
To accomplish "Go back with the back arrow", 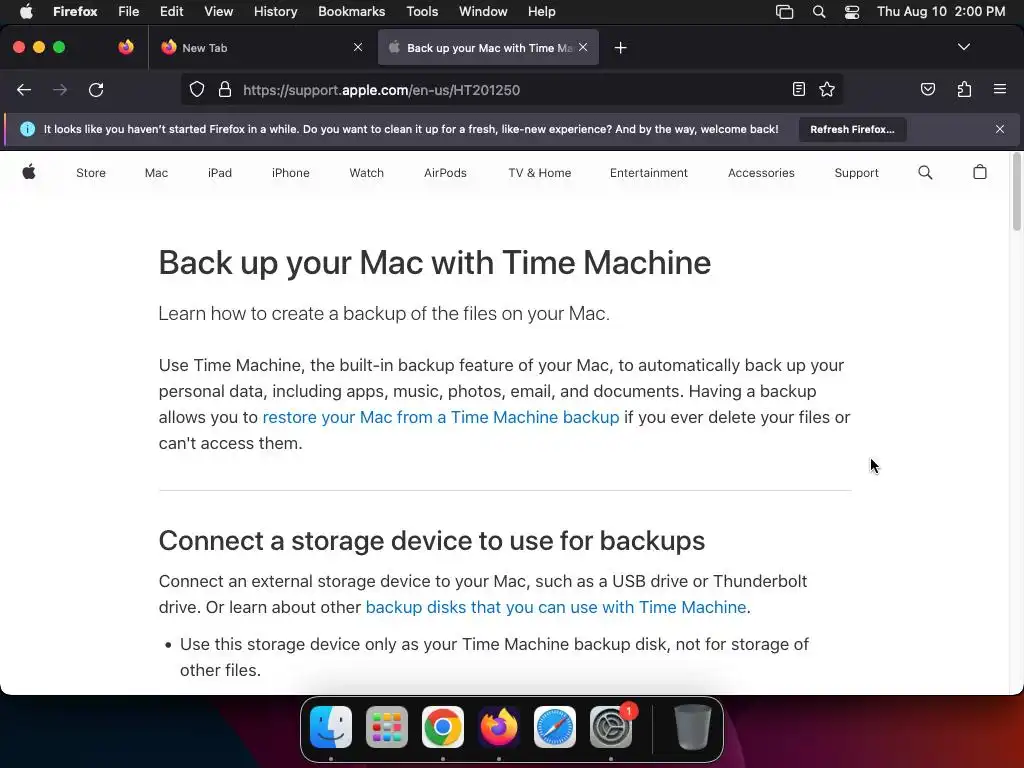I will (24, 90).
